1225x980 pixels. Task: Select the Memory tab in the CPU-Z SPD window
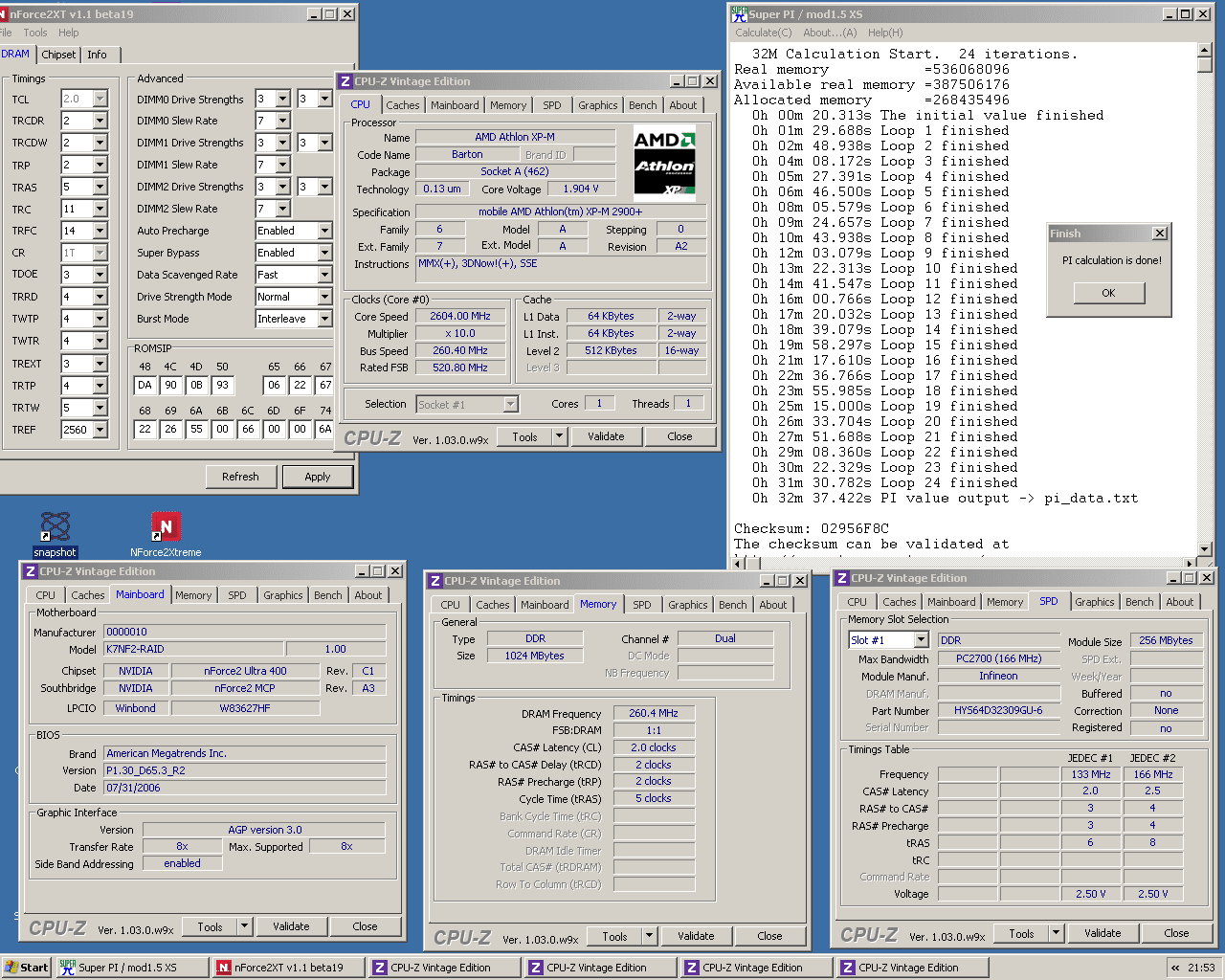[x=1005, y=602]
